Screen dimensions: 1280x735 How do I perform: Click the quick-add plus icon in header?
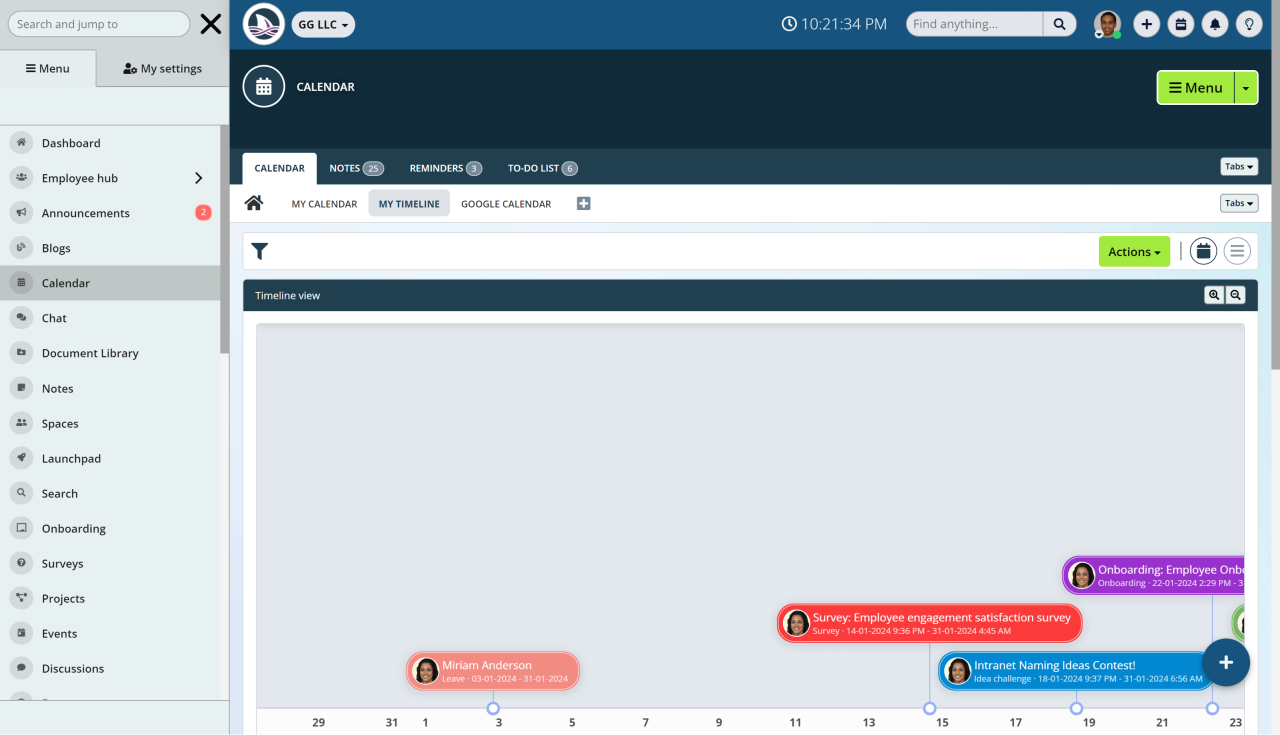[1146, 23]
